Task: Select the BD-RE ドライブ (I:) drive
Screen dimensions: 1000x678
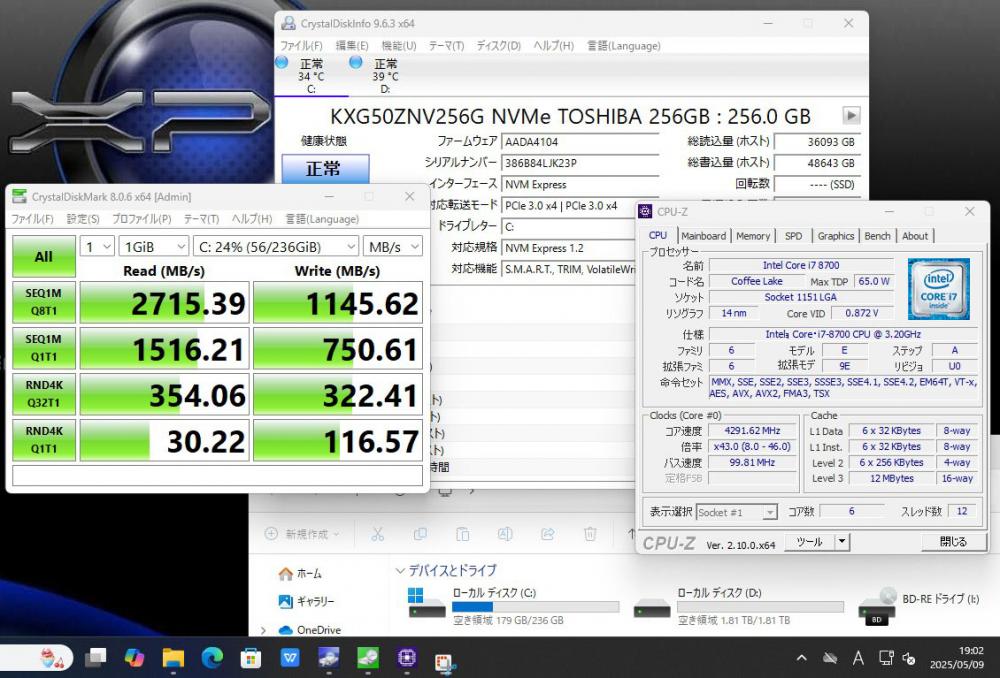Action: pos(919,605)
